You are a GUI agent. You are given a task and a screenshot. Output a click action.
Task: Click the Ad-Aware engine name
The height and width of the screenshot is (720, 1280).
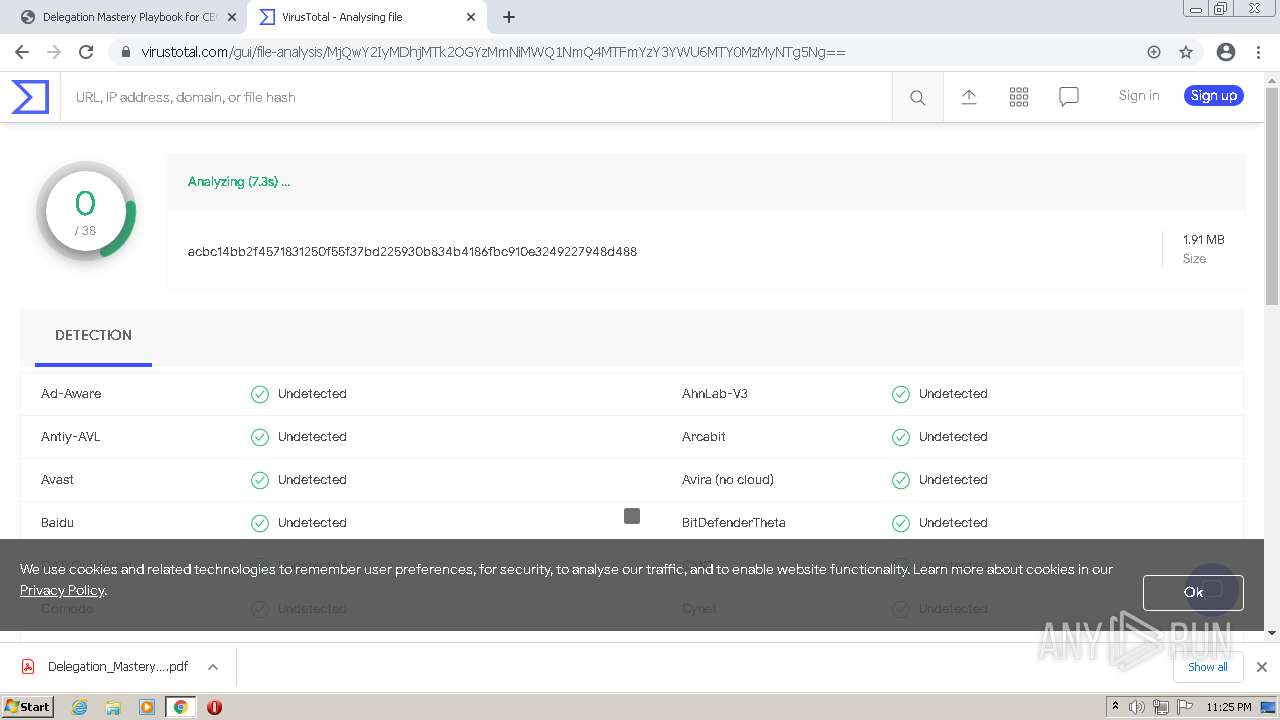tap(71, 393)
